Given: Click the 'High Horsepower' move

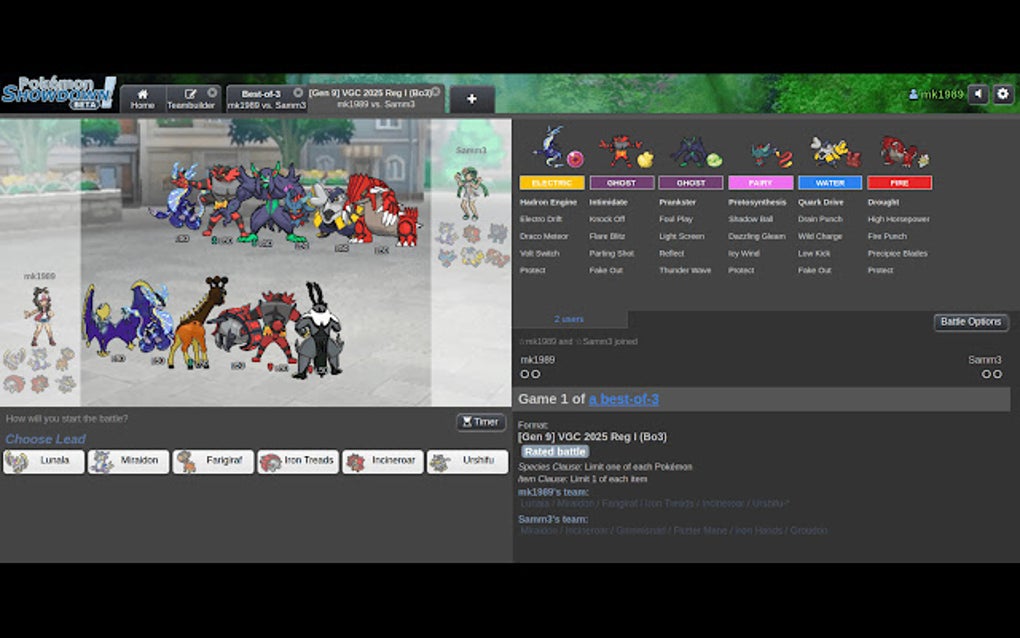Looking at the screenshot, I should point(898,219).
